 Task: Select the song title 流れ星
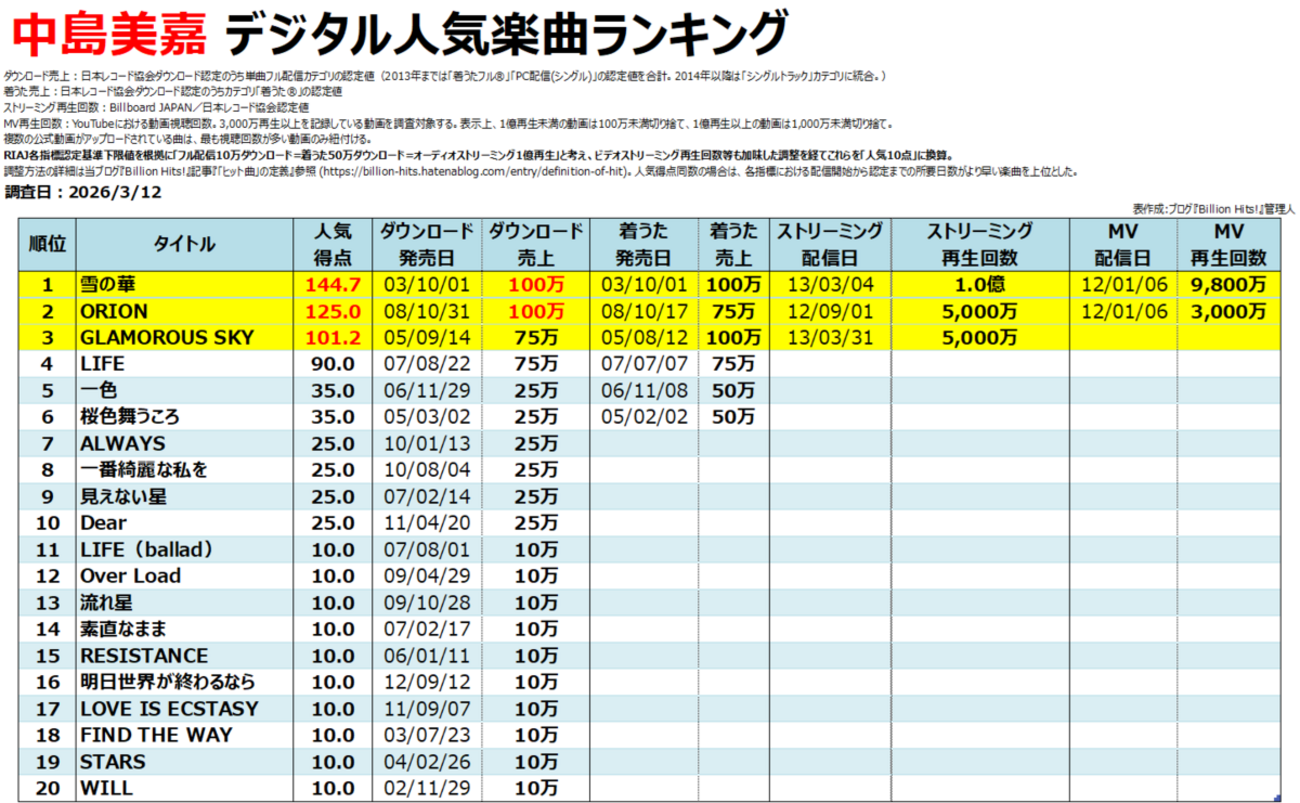pyautogui.click(x=106, y=603)
